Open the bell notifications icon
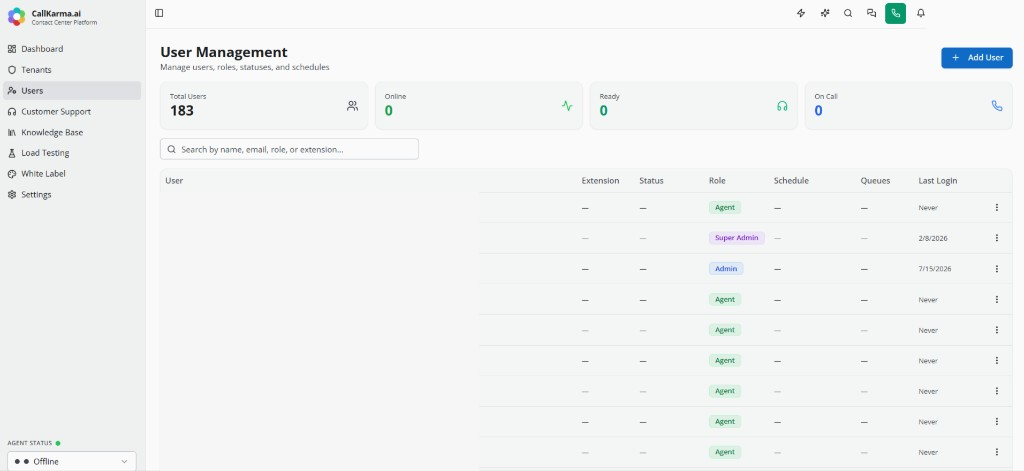 pyautogui.click(x=921, y=13)
